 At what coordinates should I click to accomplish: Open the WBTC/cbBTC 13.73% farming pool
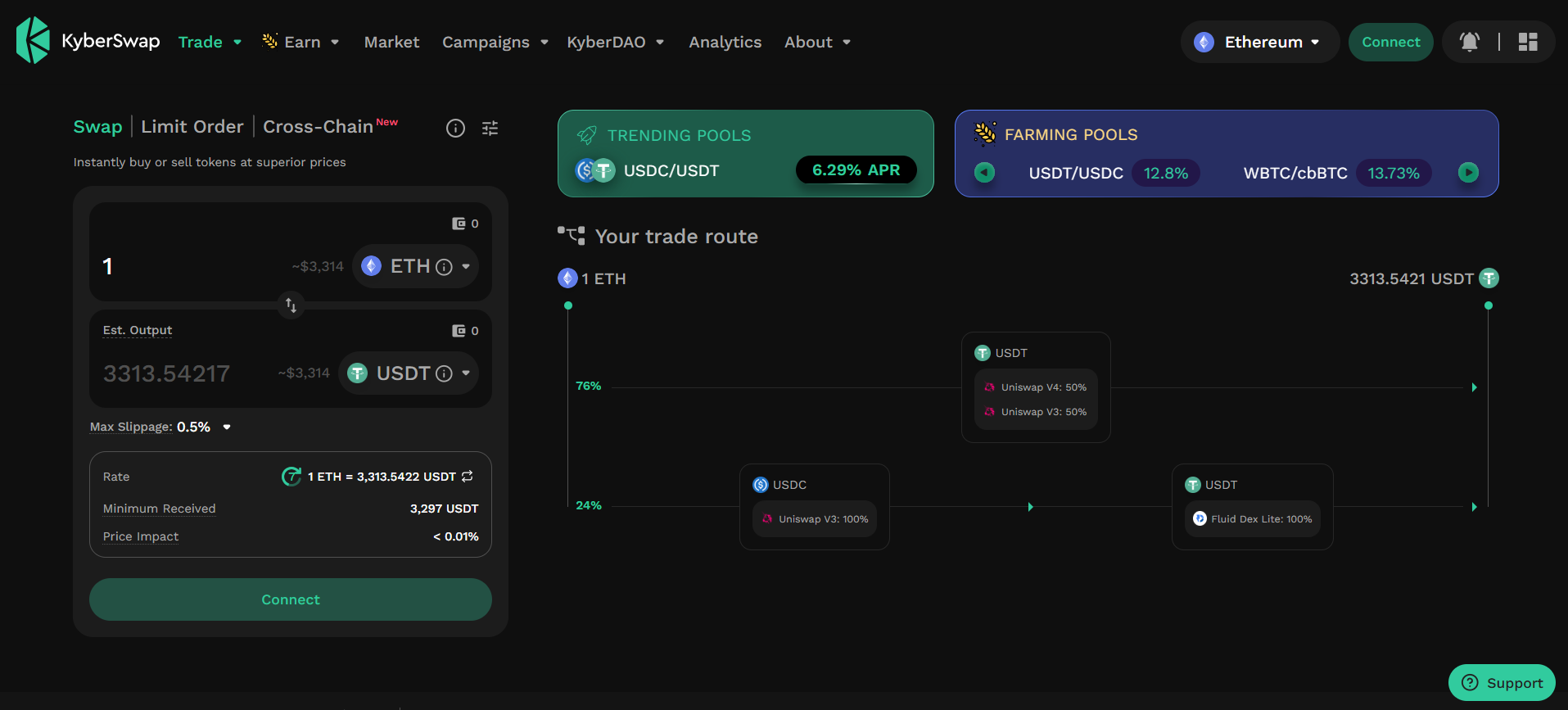1337,173
